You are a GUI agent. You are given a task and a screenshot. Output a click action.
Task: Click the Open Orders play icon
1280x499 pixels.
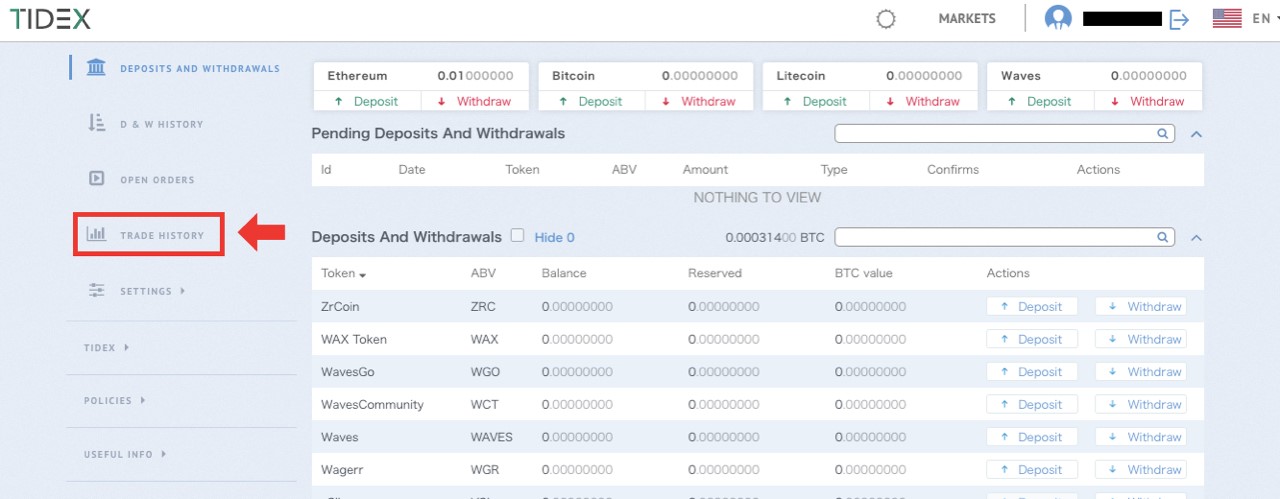click(97, 179)
